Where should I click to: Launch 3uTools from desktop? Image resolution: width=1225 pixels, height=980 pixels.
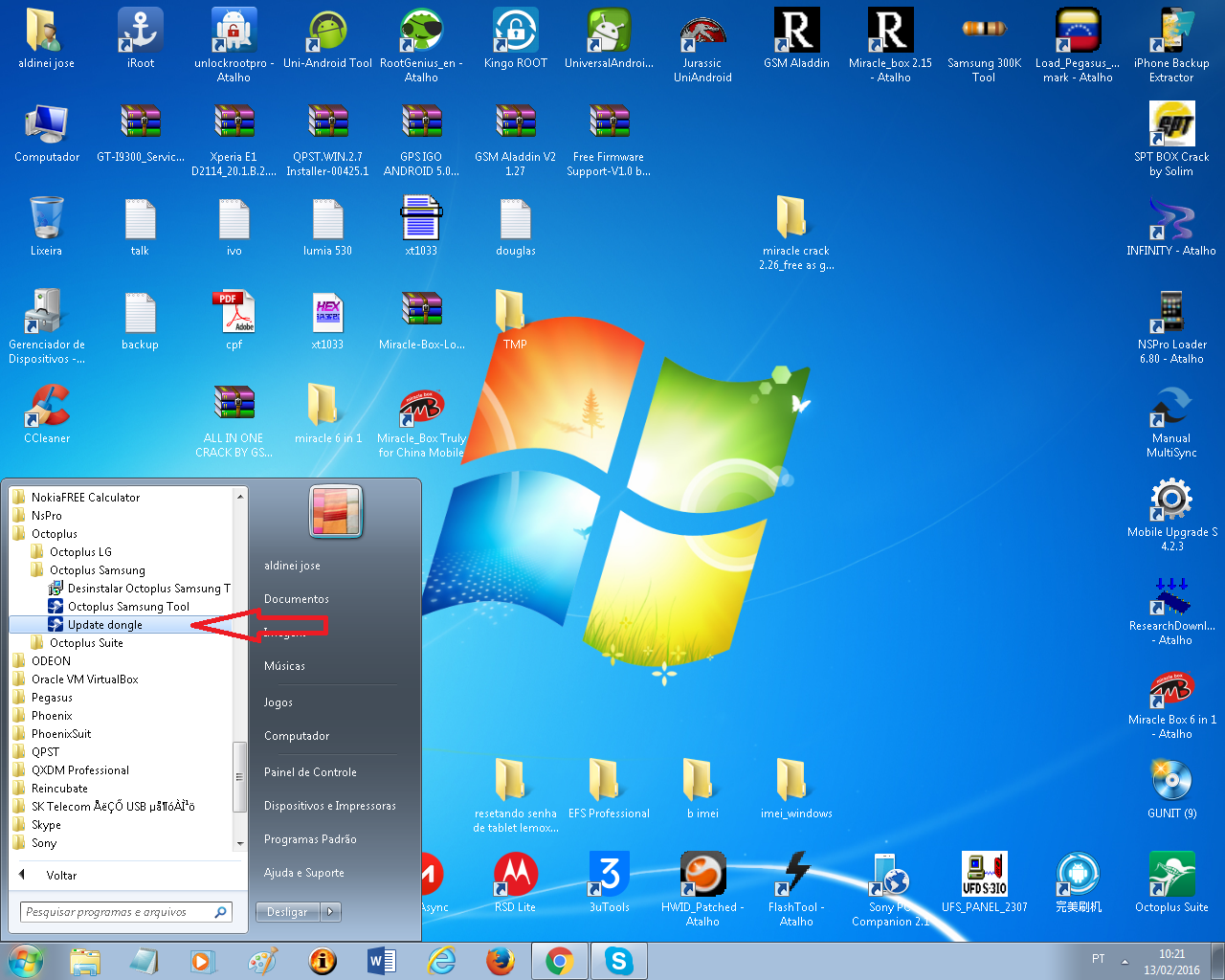click(609, 882)
